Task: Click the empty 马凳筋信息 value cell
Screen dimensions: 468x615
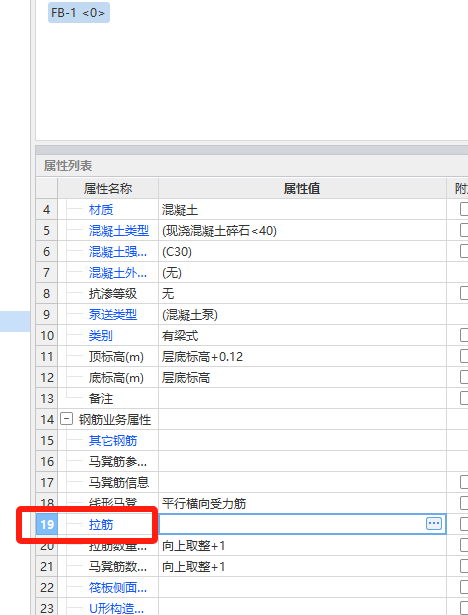Action: coord(302,482)
